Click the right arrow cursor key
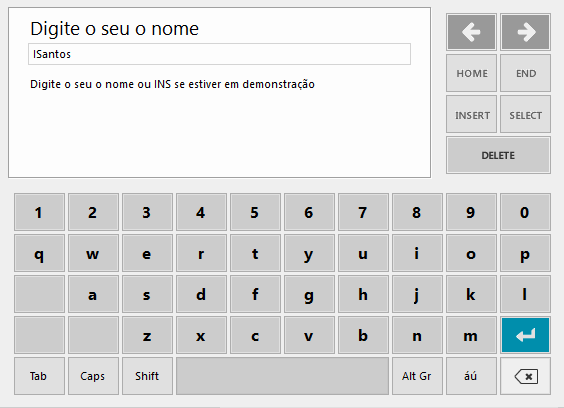This screenshot has height=408, width=564. 525,32
